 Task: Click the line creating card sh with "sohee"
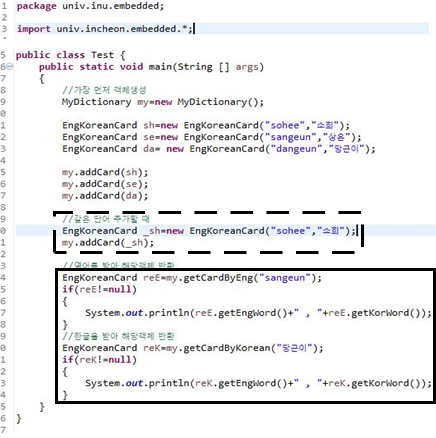(x=206, y=126)
